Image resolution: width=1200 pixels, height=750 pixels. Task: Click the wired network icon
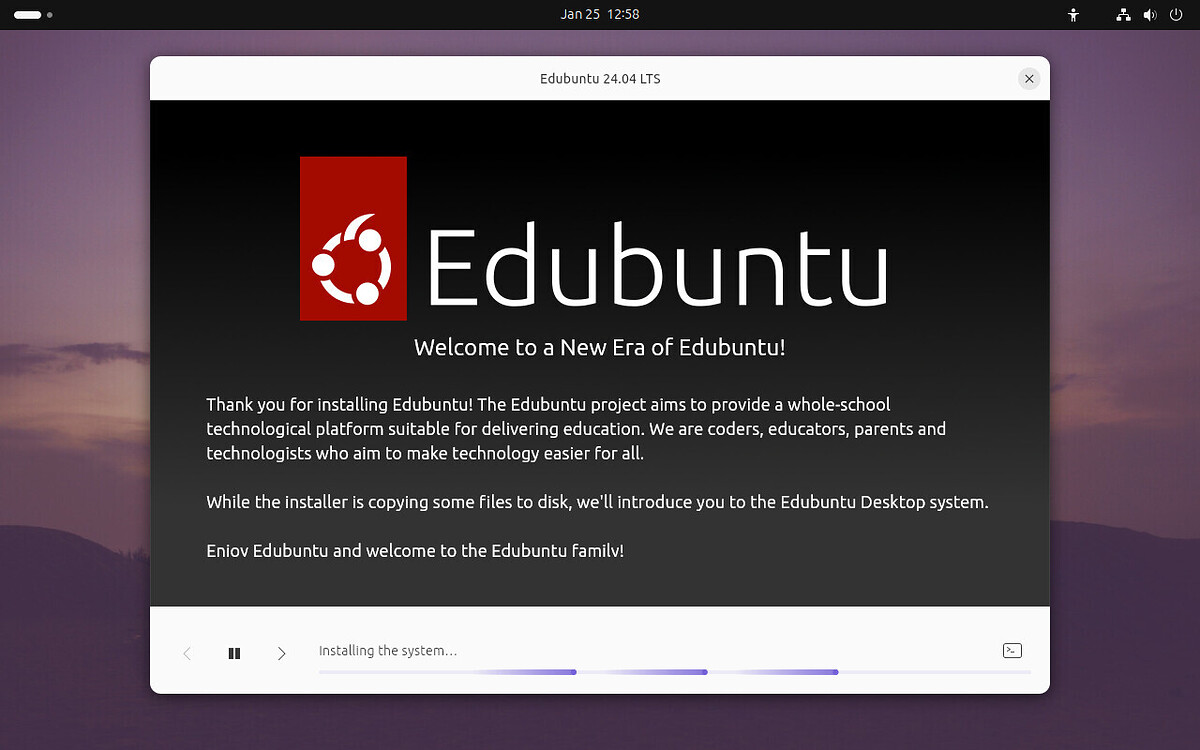pyautogui.click(x=1123, y=14)
